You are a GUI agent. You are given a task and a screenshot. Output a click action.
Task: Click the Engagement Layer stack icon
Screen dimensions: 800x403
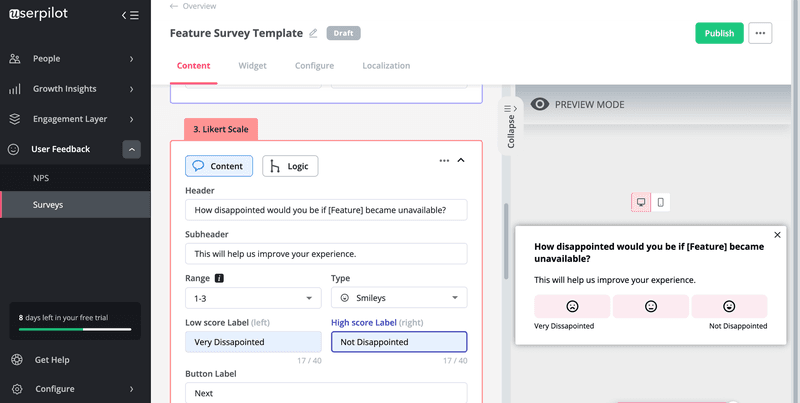[x=15, y=119]
